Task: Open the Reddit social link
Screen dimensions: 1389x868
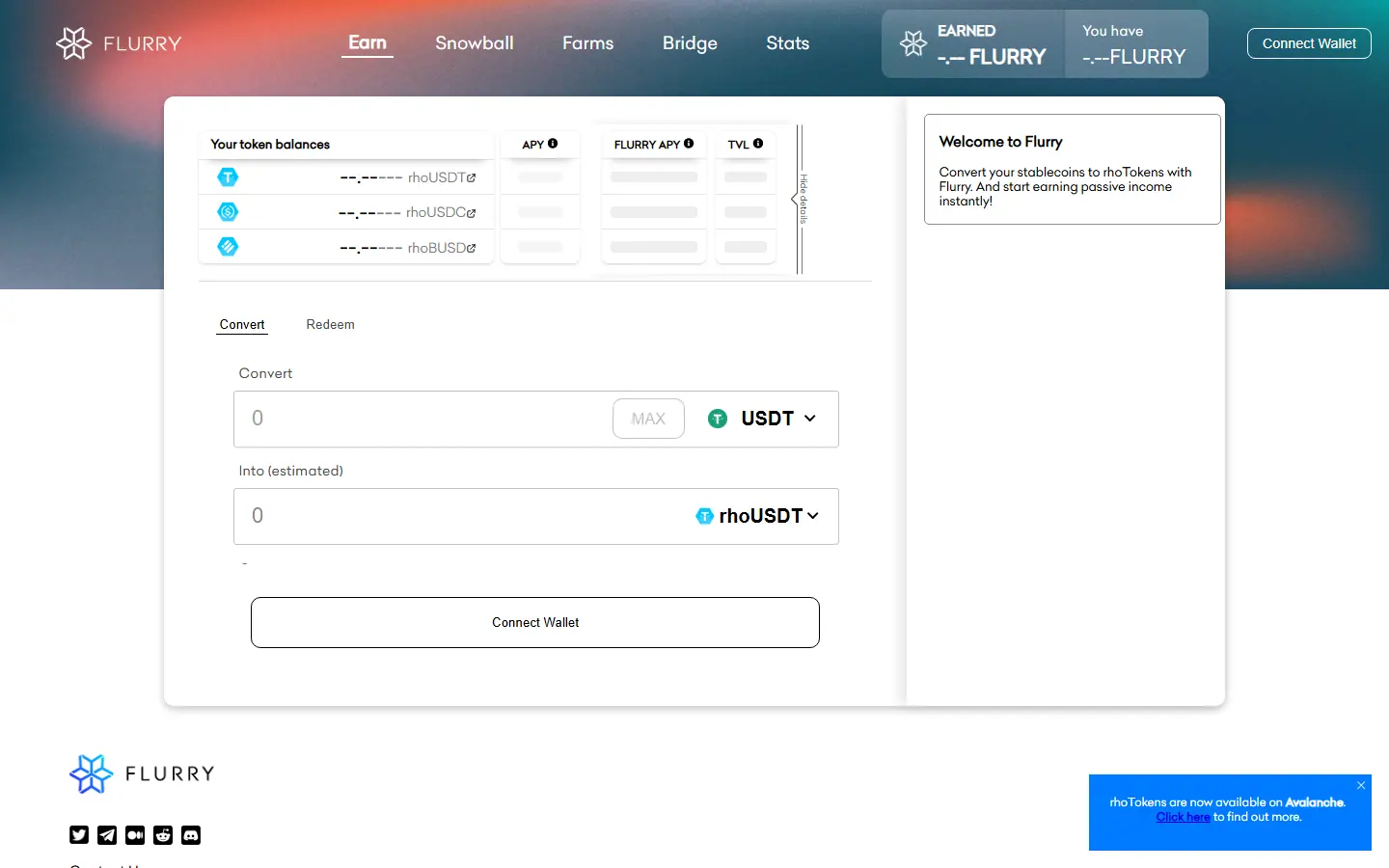Action: point(163,835)
